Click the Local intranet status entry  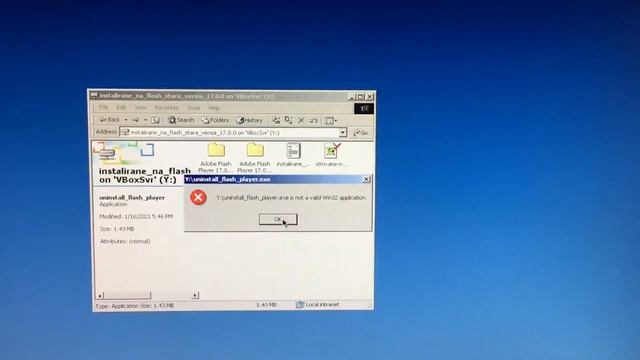(x=318, y=304)
